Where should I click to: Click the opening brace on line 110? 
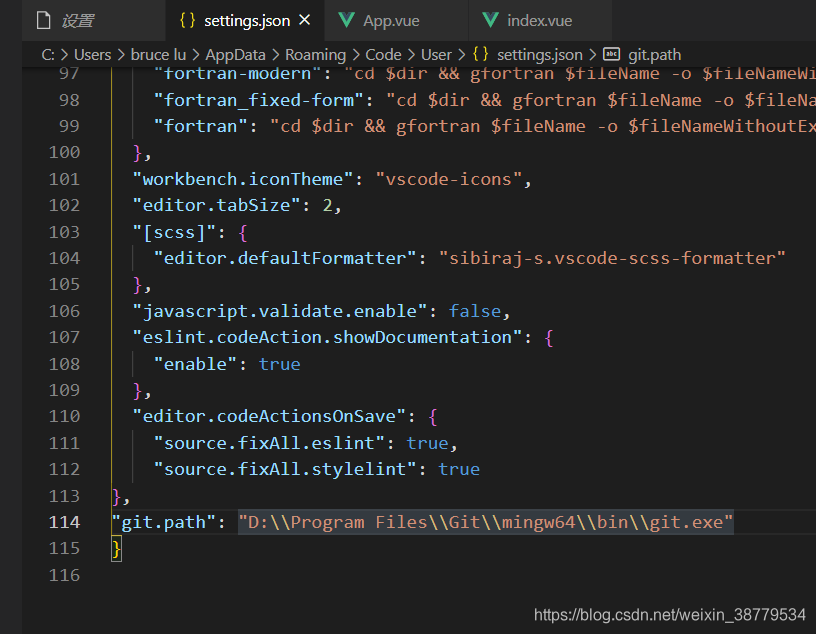pyautogui.click(x=433, y=417)
